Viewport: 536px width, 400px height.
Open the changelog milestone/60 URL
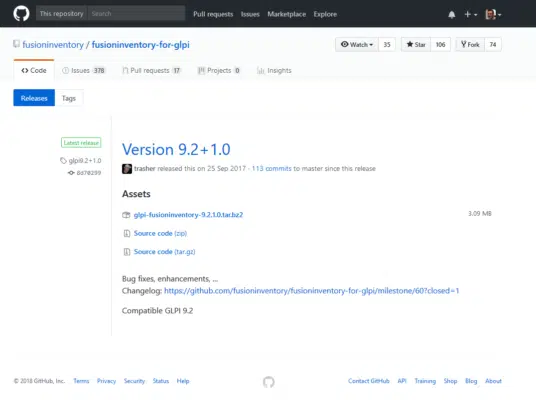coord(311,291)
